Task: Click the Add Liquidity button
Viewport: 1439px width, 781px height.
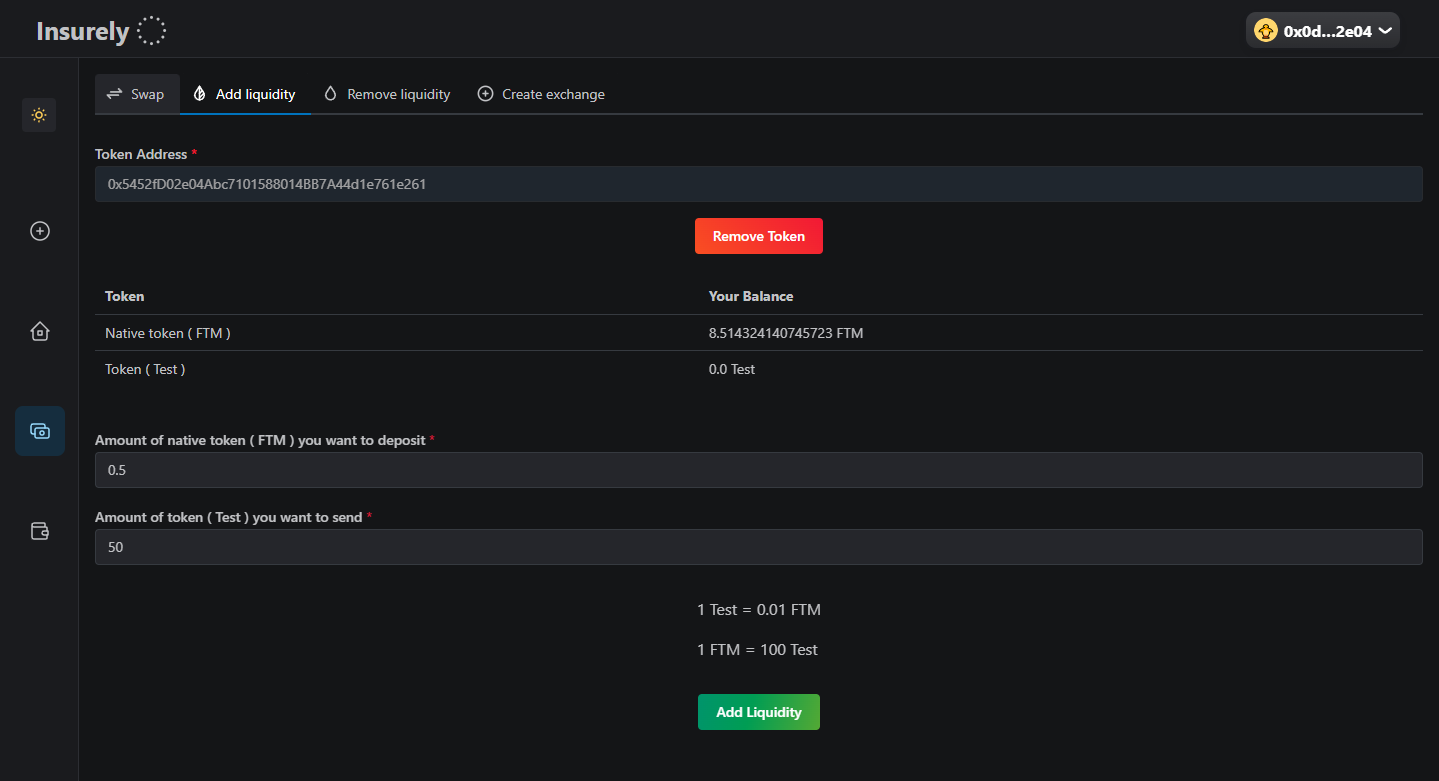Action: coord(758,711)
